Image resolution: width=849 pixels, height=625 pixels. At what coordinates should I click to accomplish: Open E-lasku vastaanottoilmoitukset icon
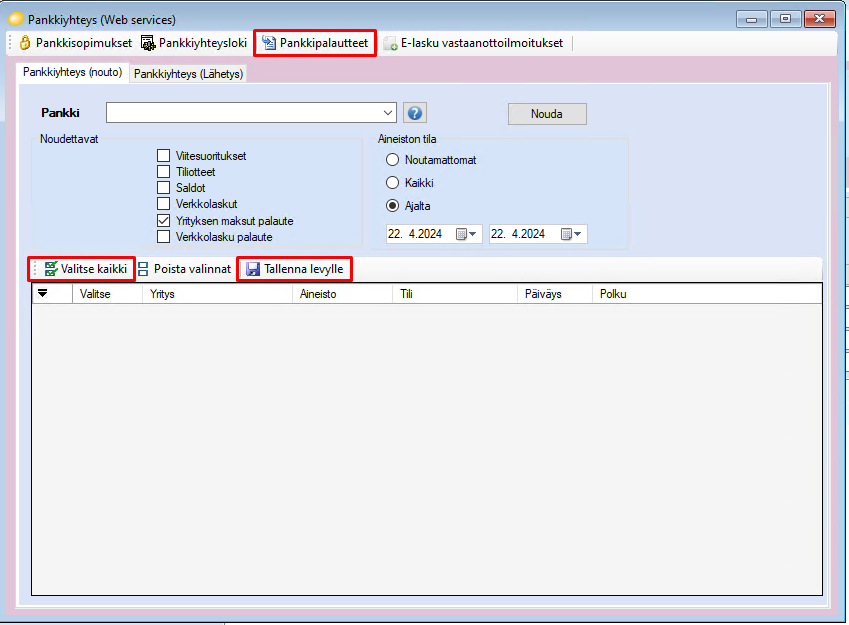pyautogui.click(x=390, y=44)
